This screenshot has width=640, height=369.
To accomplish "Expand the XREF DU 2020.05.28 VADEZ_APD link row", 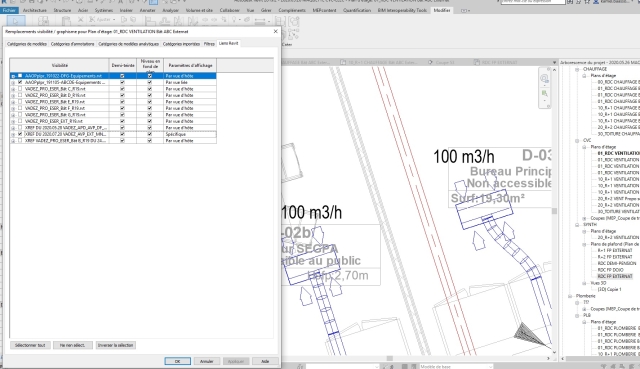I will [x=13, y=128].
